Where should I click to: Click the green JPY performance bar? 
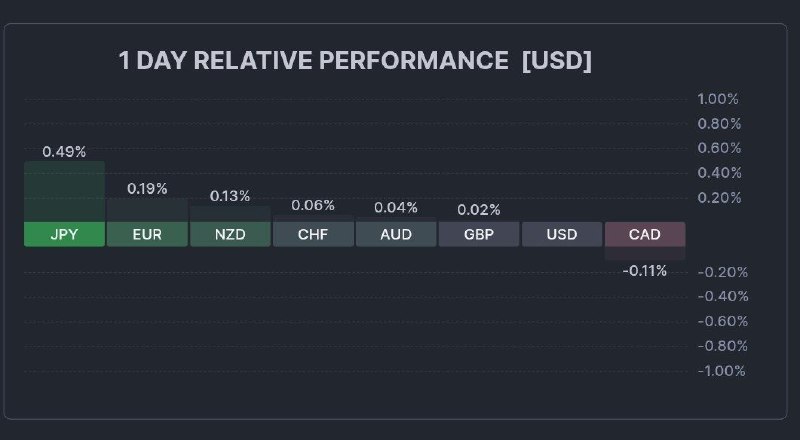[x=64, y=192]
